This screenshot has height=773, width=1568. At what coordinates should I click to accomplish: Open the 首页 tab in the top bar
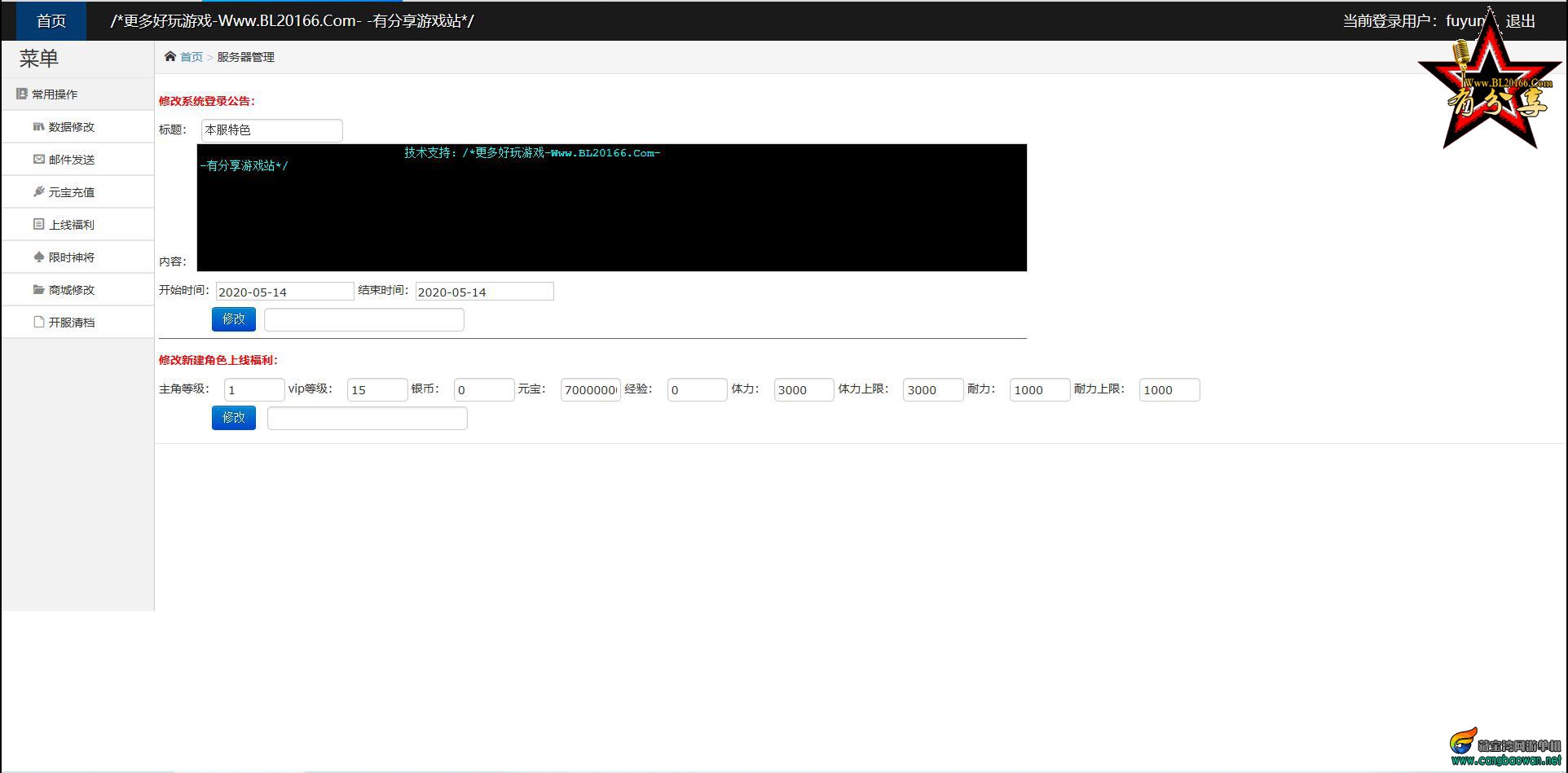(51, 20)
